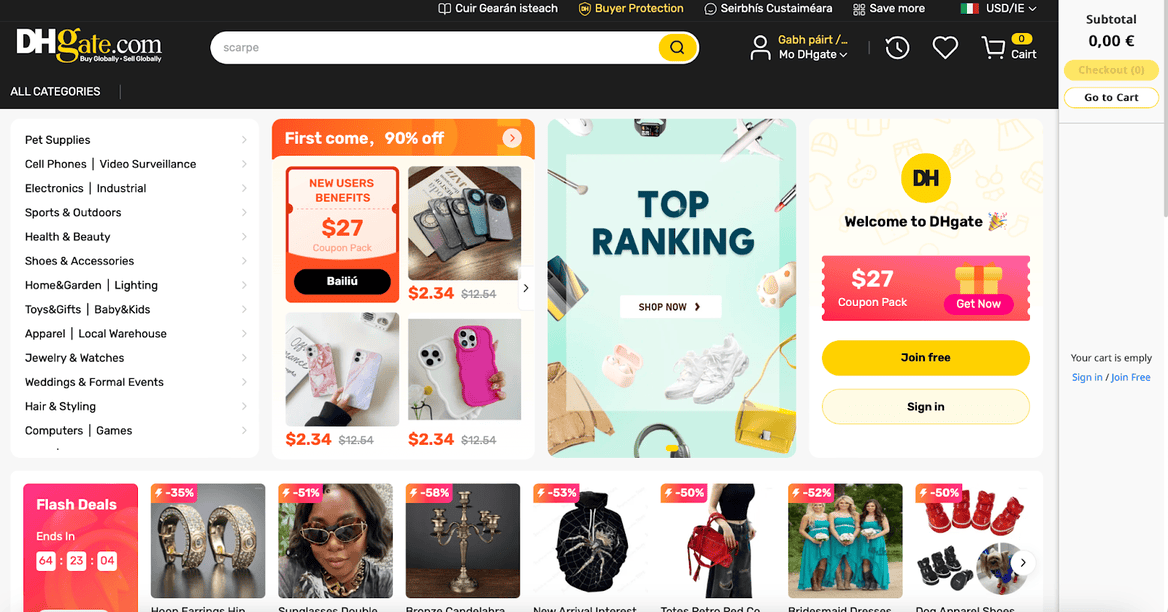Image resolution: width=1168 pixels, height=612 pixels.
Task: Click the user account profile icon
Action: coord(760,48)
